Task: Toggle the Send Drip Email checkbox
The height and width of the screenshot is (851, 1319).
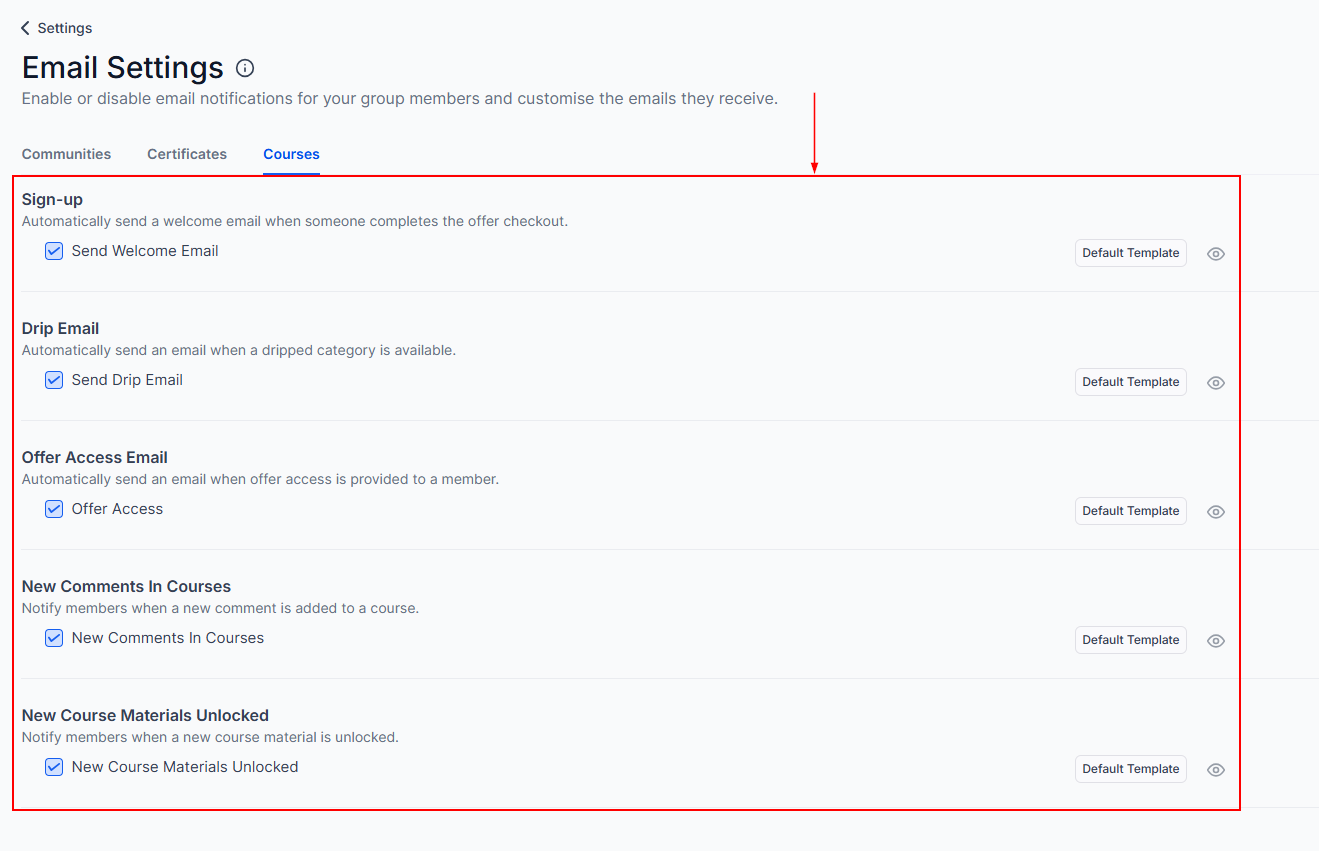Action: tap(54, 380)
